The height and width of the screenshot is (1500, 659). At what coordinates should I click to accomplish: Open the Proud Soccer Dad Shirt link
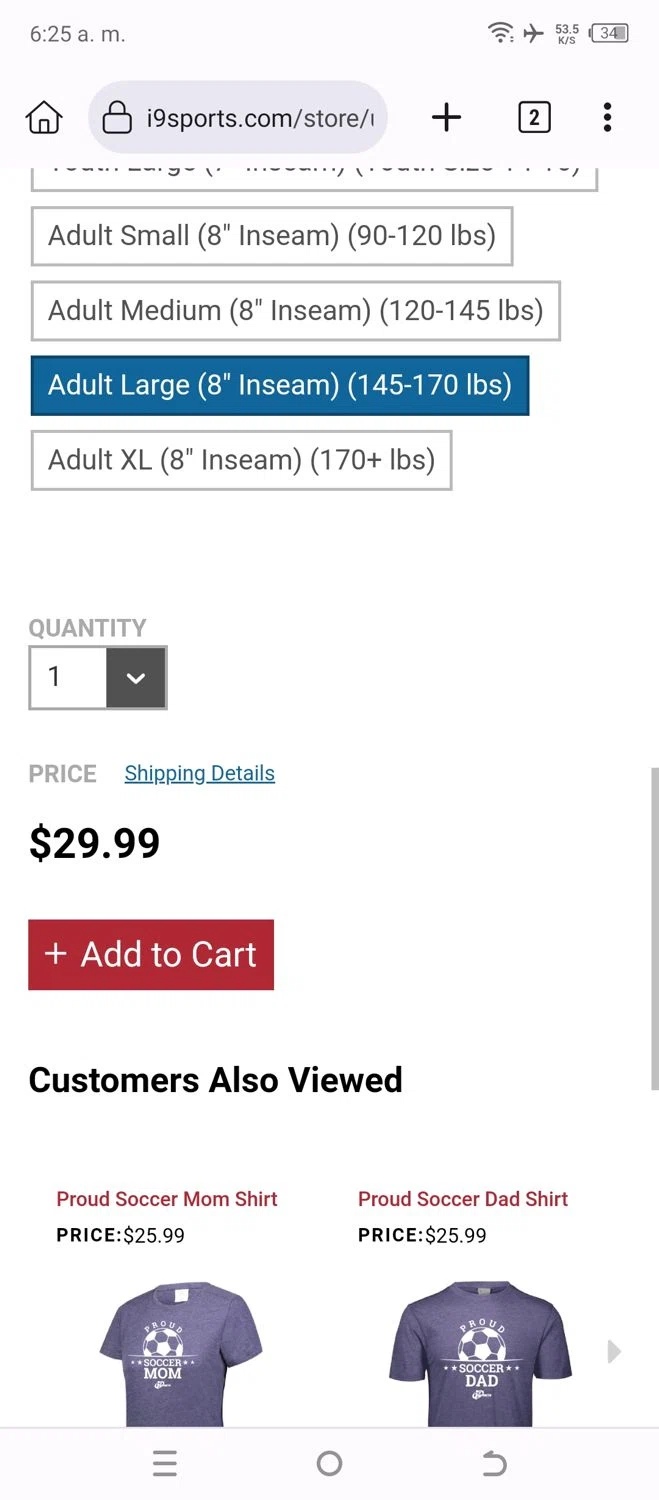463,1199
